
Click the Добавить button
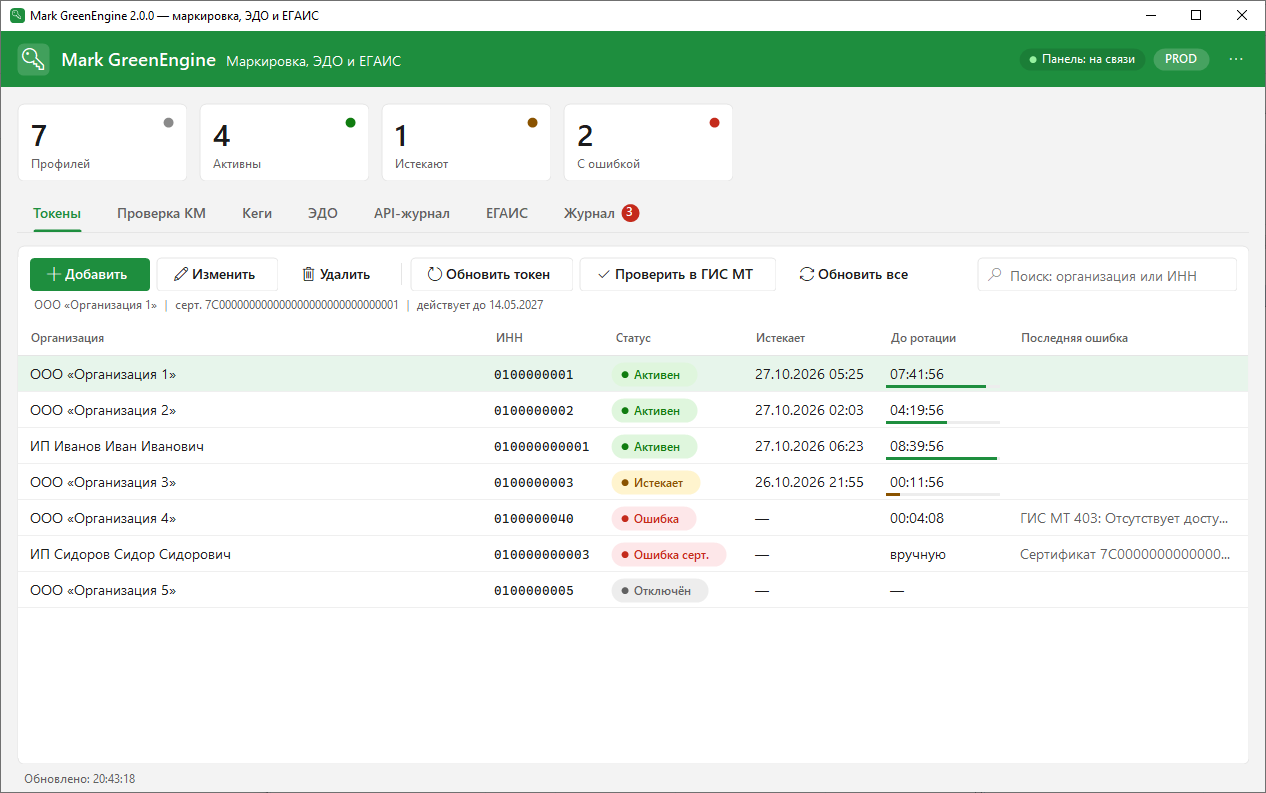click(x=90, y=274)
